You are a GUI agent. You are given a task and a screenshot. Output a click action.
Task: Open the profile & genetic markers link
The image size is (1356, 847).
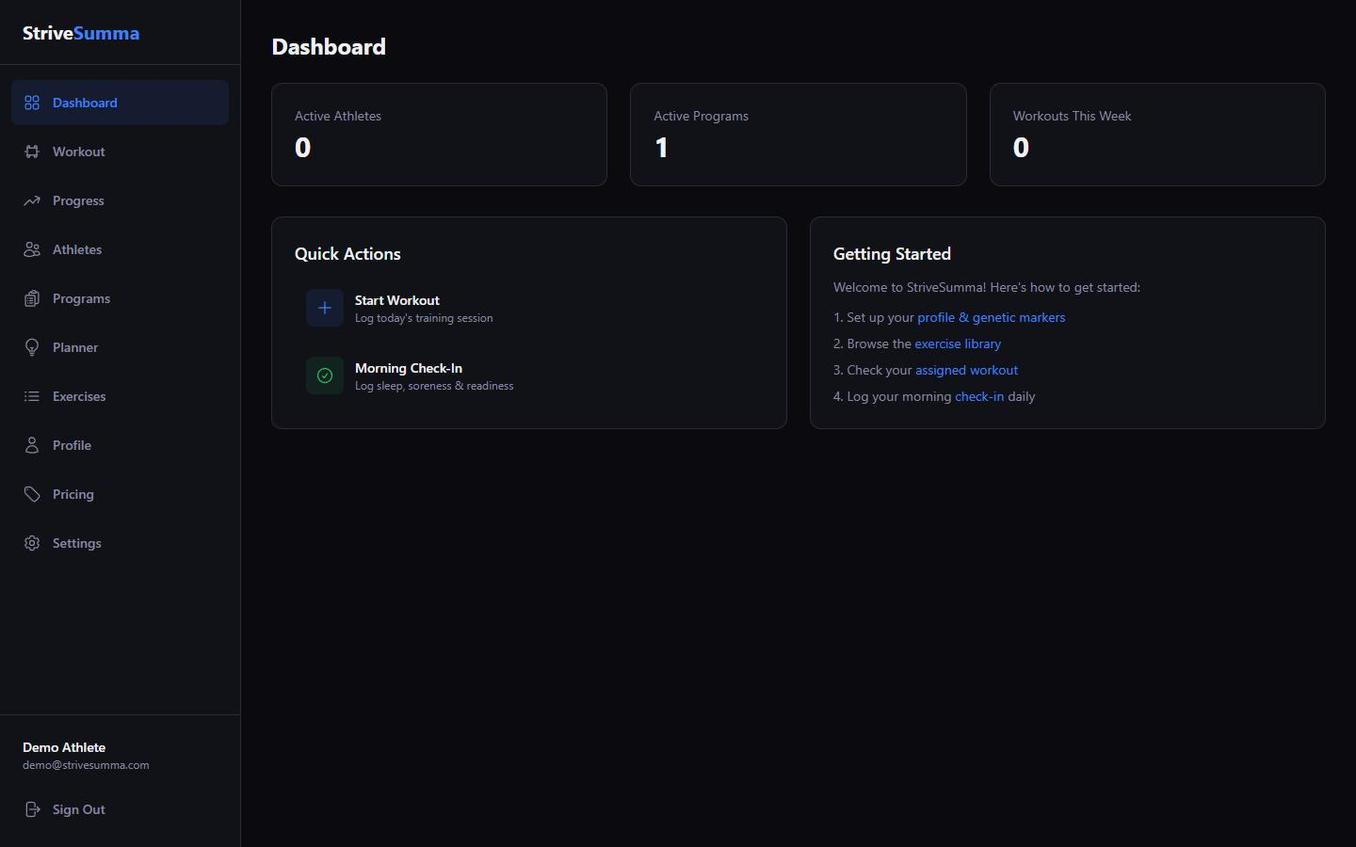[990, 317]
